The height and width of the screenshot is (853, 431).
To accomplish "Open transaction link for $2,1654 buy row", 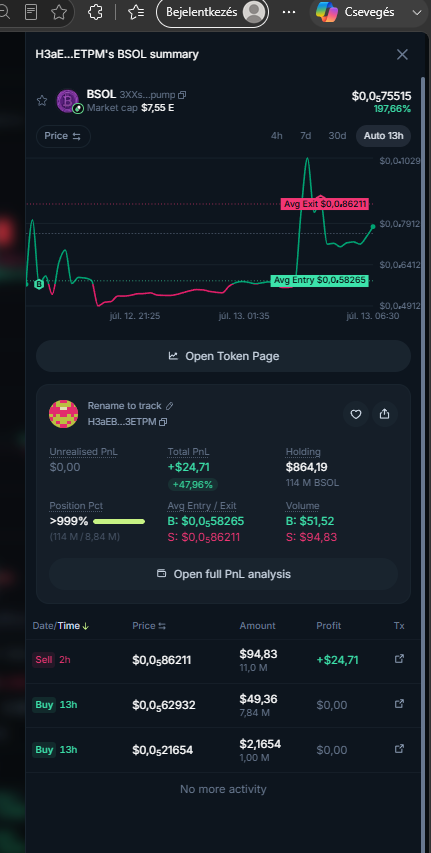I will (x=399, y=749).
